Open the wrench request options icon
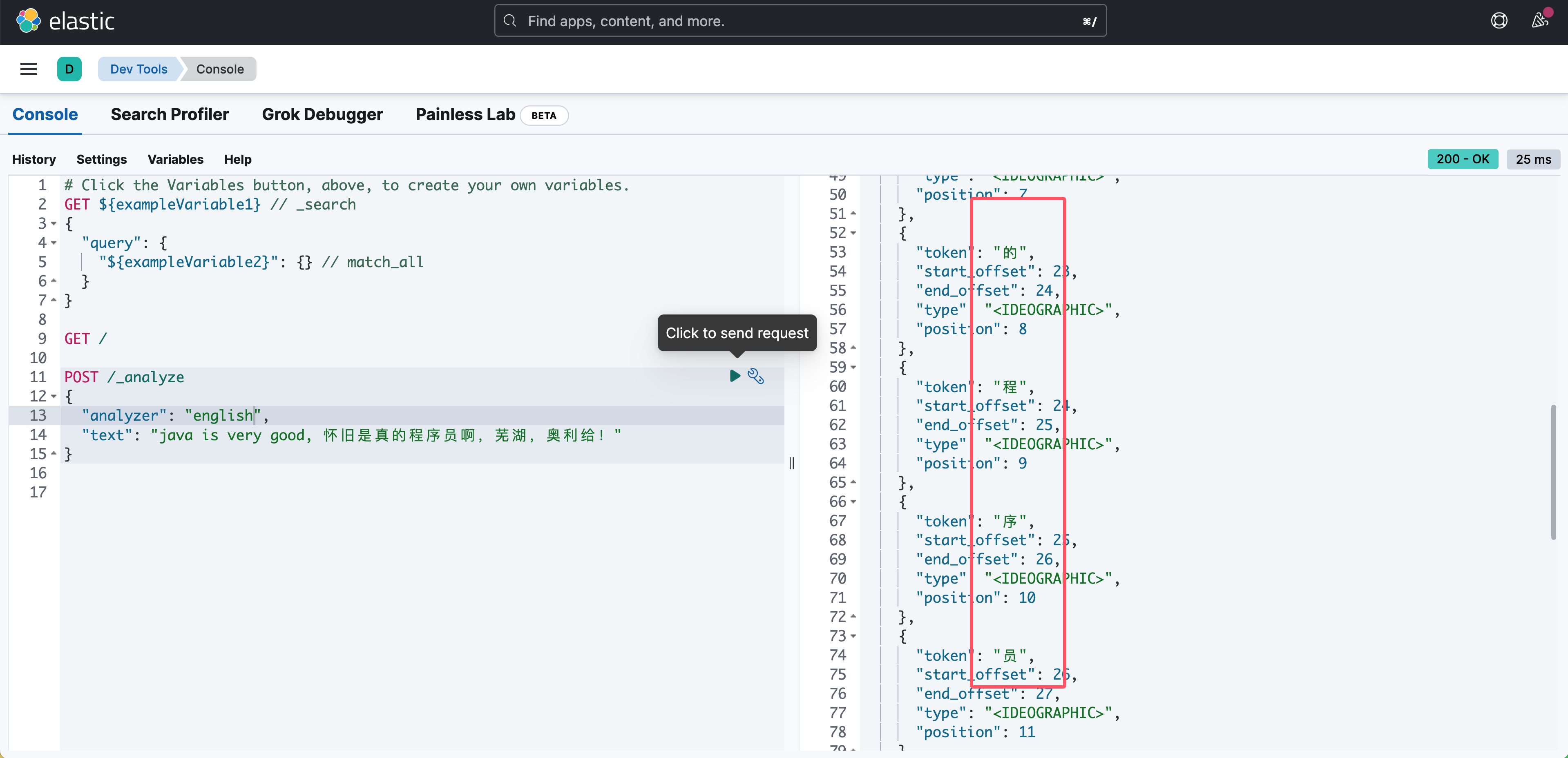Screen dimensions: 1568x758 pos(755,376)
